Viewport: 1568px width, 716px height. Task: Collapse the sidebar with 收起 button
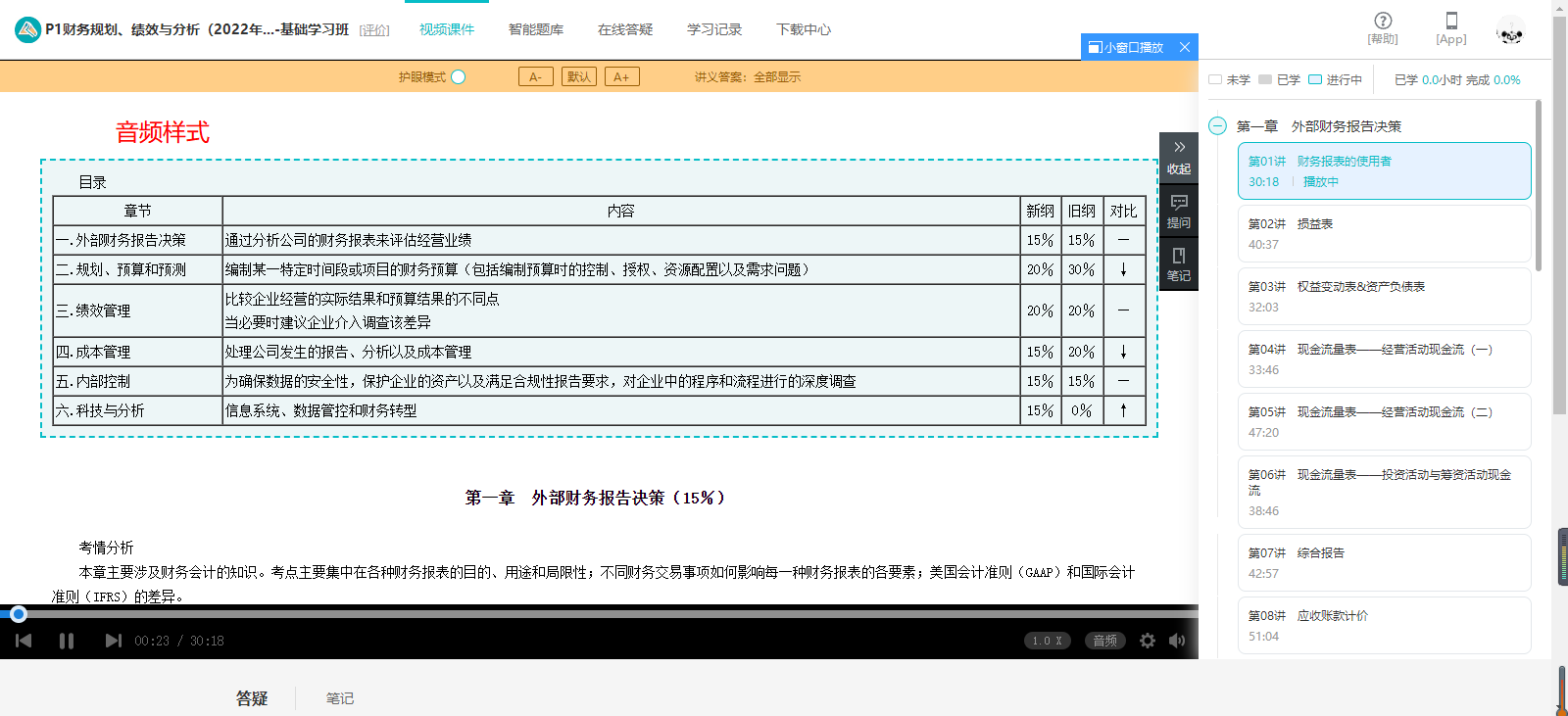1179,157
